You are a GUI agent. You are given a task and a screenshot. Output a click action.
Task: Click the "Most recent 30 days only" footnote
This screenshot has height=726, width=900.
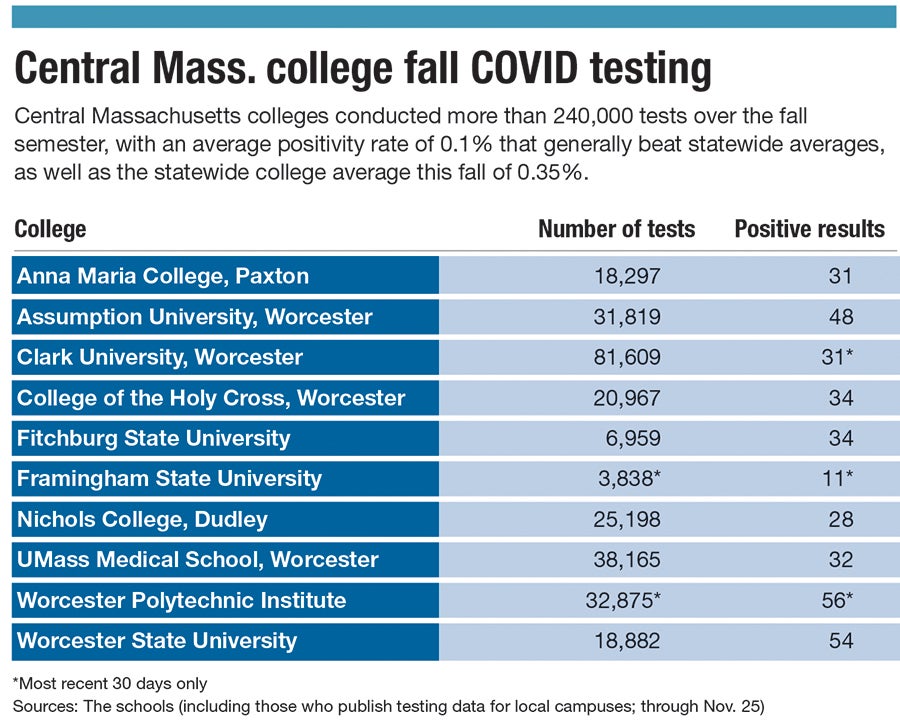click(110, 684)
